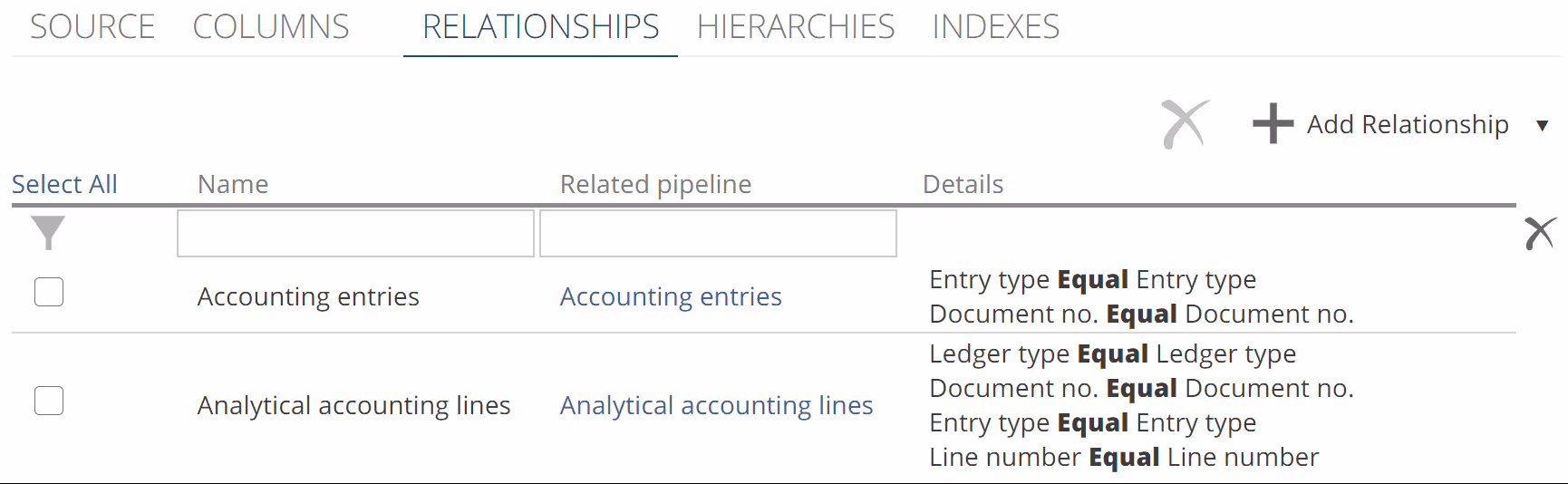Click the Add Relationship button
The height and width of the screenshot is (484, 1568).
tap(1407, 124)
